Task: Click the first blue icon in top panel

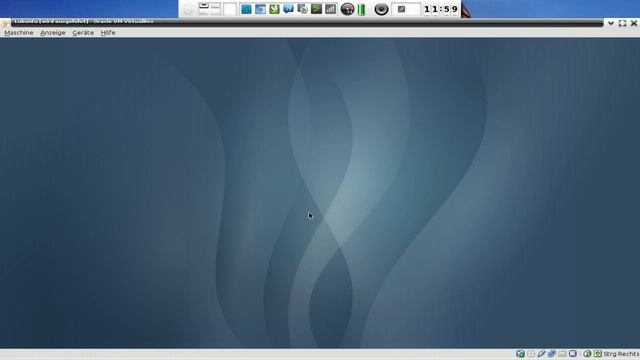Action: coord(246,9)
